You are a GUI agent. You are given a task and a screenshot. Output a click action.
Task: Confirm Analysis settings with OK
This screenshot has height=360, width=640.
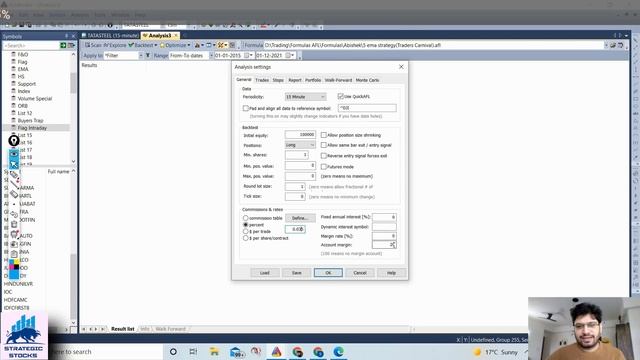point(328,273)
